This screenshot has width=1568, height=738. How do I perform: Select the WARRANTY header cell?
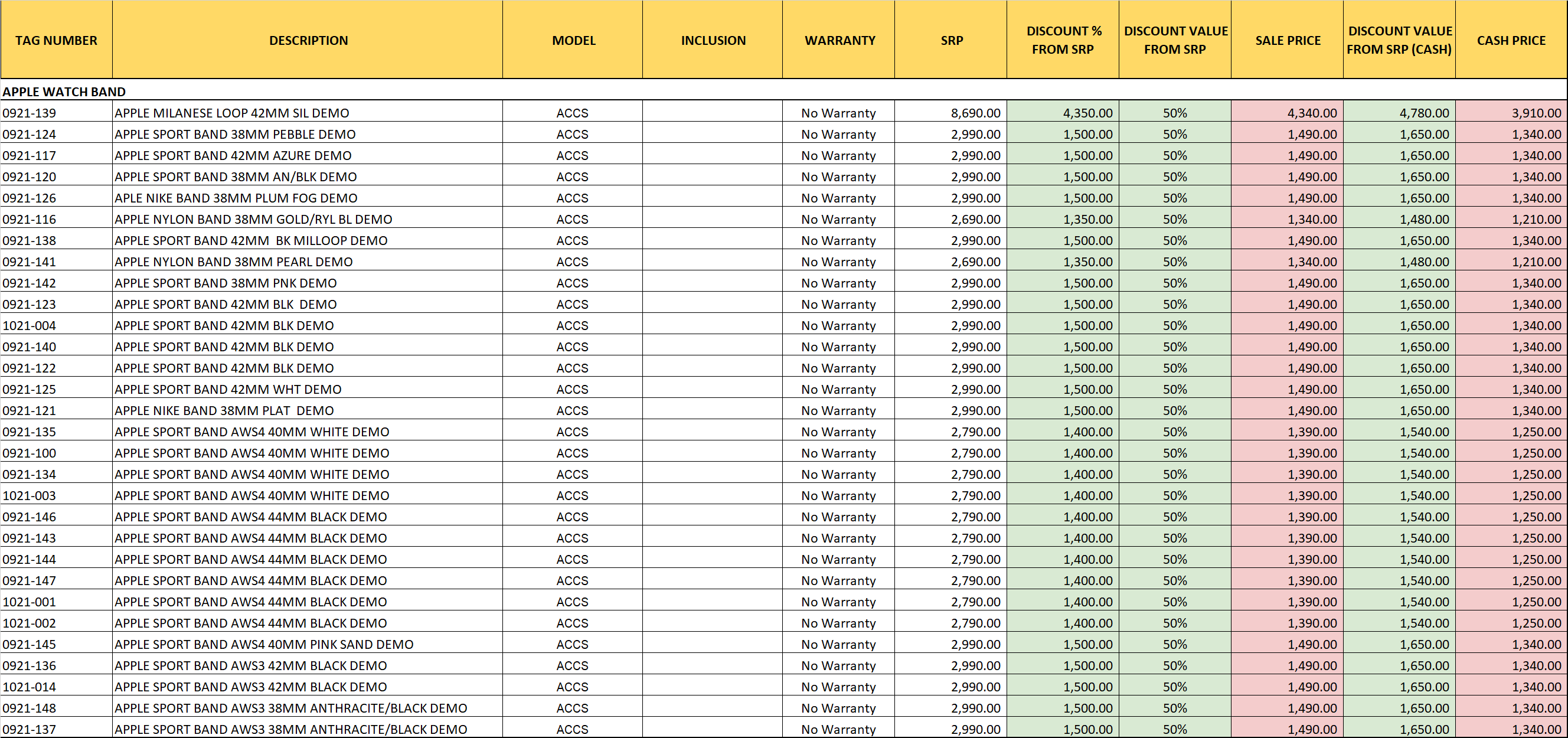[x=839, y=40]
